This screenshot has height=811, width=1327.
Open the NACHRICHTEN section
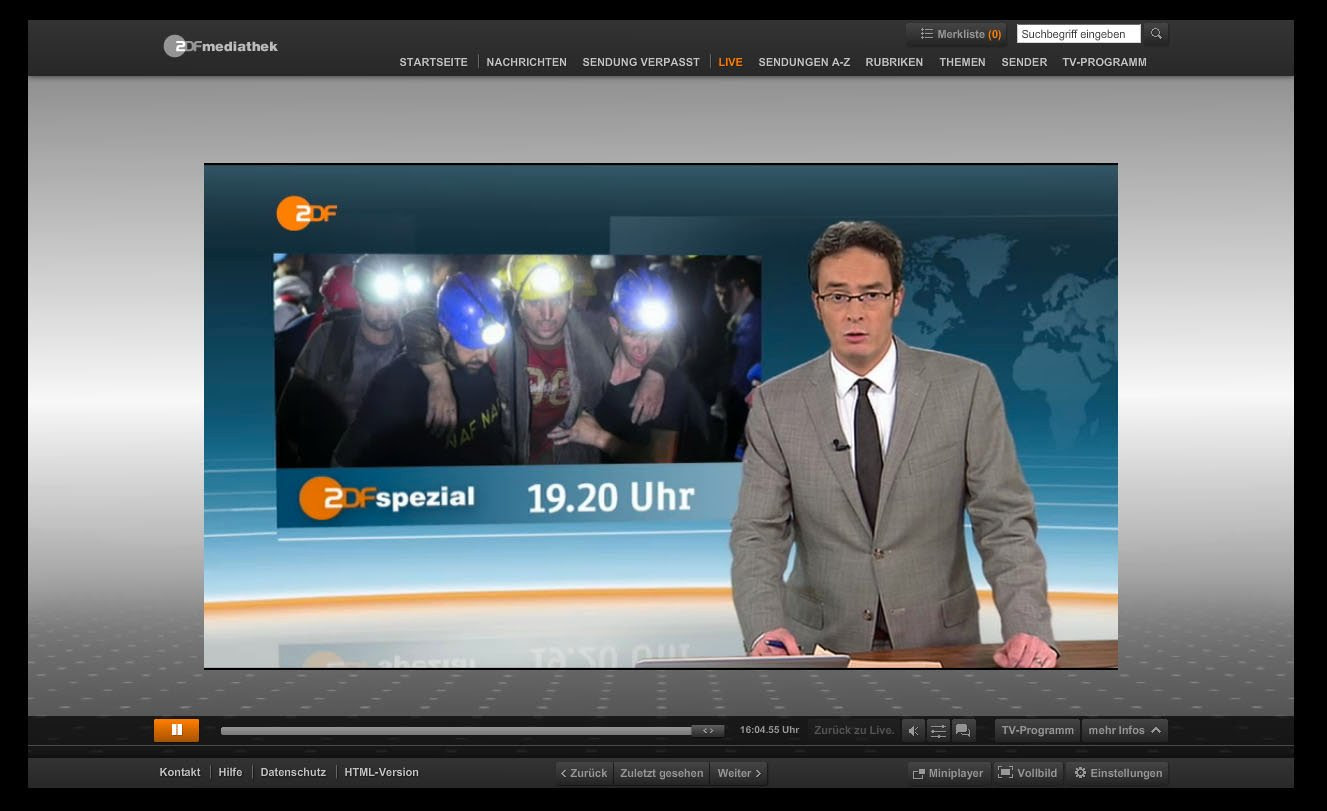[526, 62]
